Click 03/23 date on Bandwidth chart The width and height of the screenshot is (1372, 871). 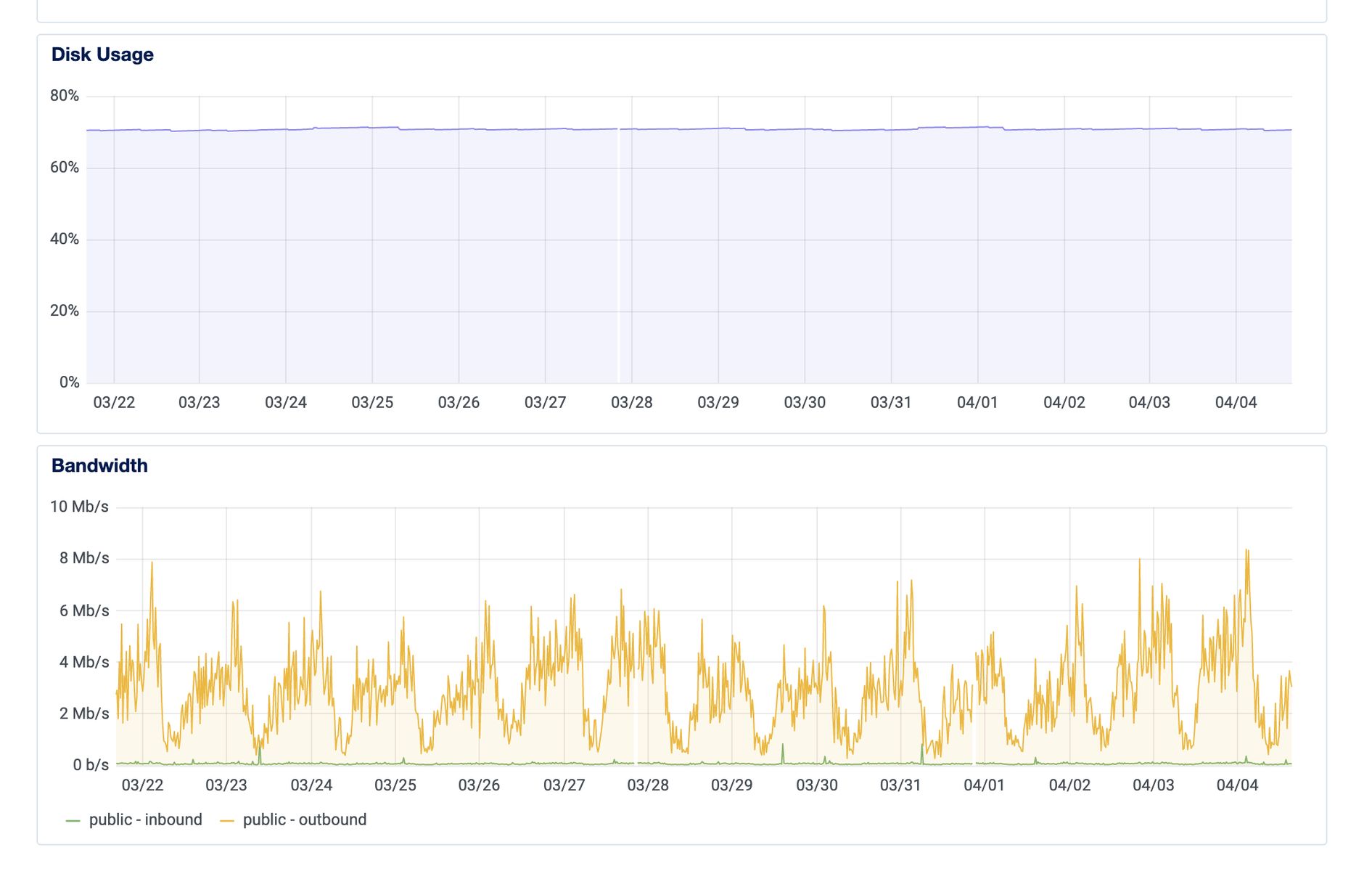point(226,785)
